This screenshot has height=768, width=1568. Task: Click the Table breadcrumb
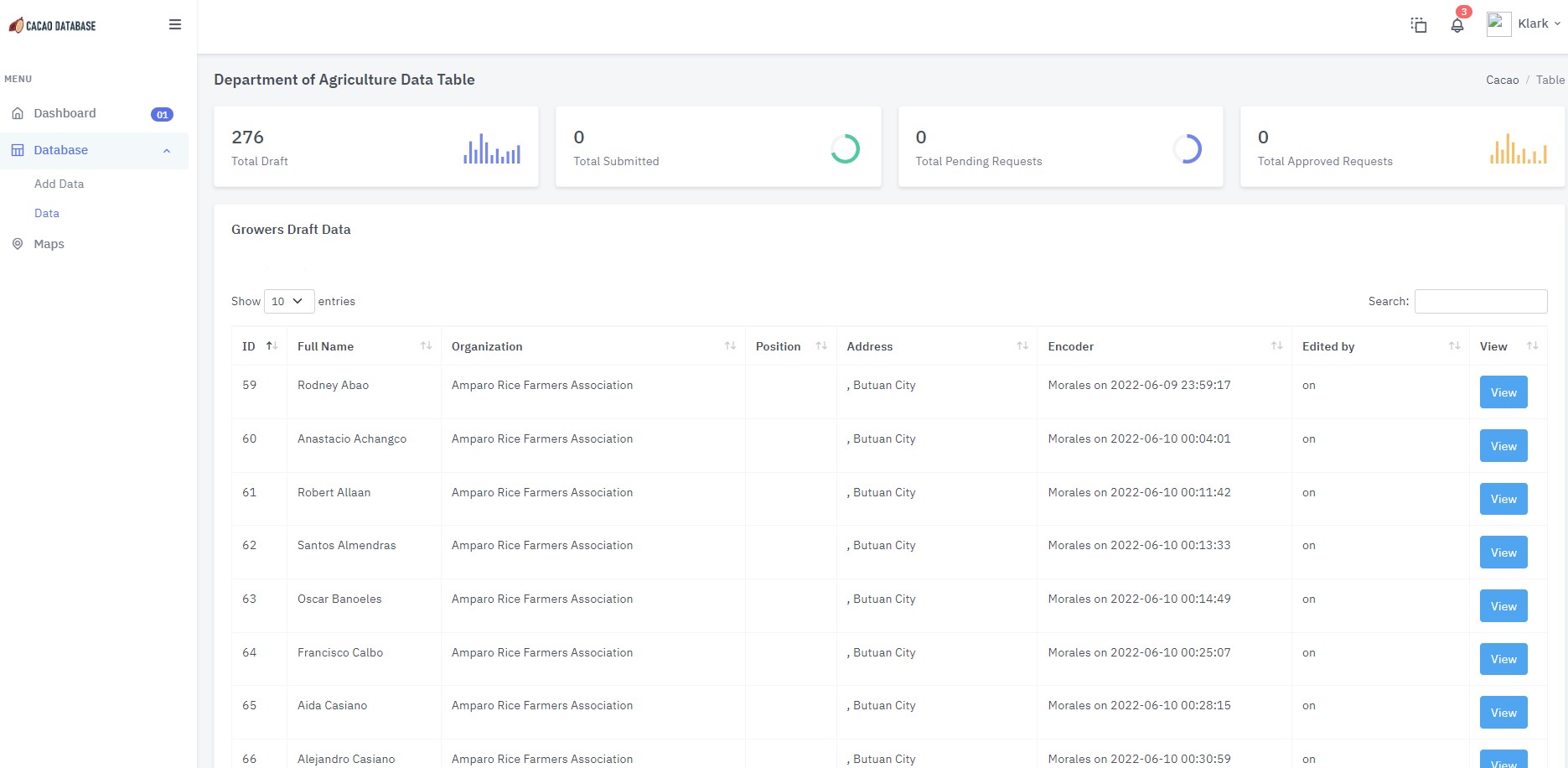[x=1550, y=80]
